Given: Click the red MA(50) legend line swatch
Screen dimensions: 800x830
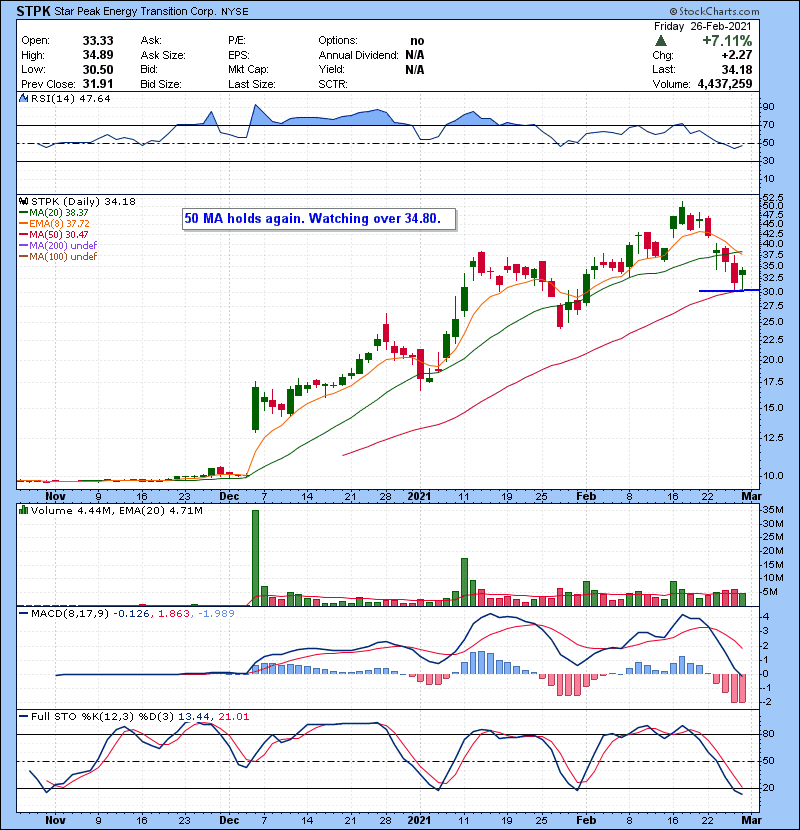Looking at the screenshot, I should tap(24, 235).
